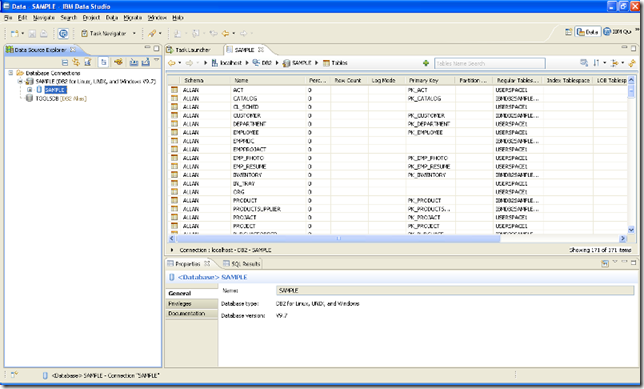Viewport: 644px width, 389px height.
Task: Click the Import icon in Data Source Explorer toolbar
Action: (x=133, y=62)
